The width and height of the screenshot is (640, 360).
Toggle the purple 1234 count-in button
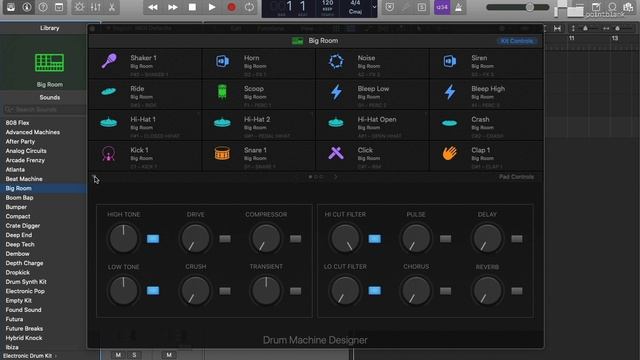pos(442,7)
